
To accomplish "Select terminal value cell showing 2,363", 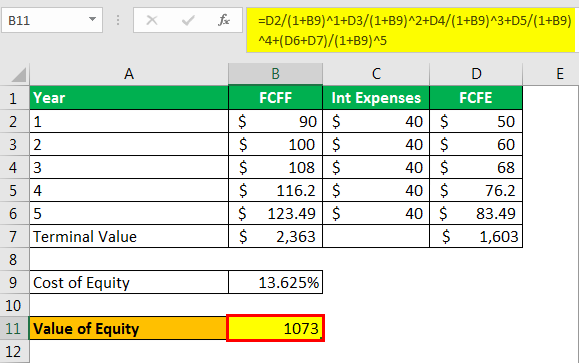I will pos(275,236).
